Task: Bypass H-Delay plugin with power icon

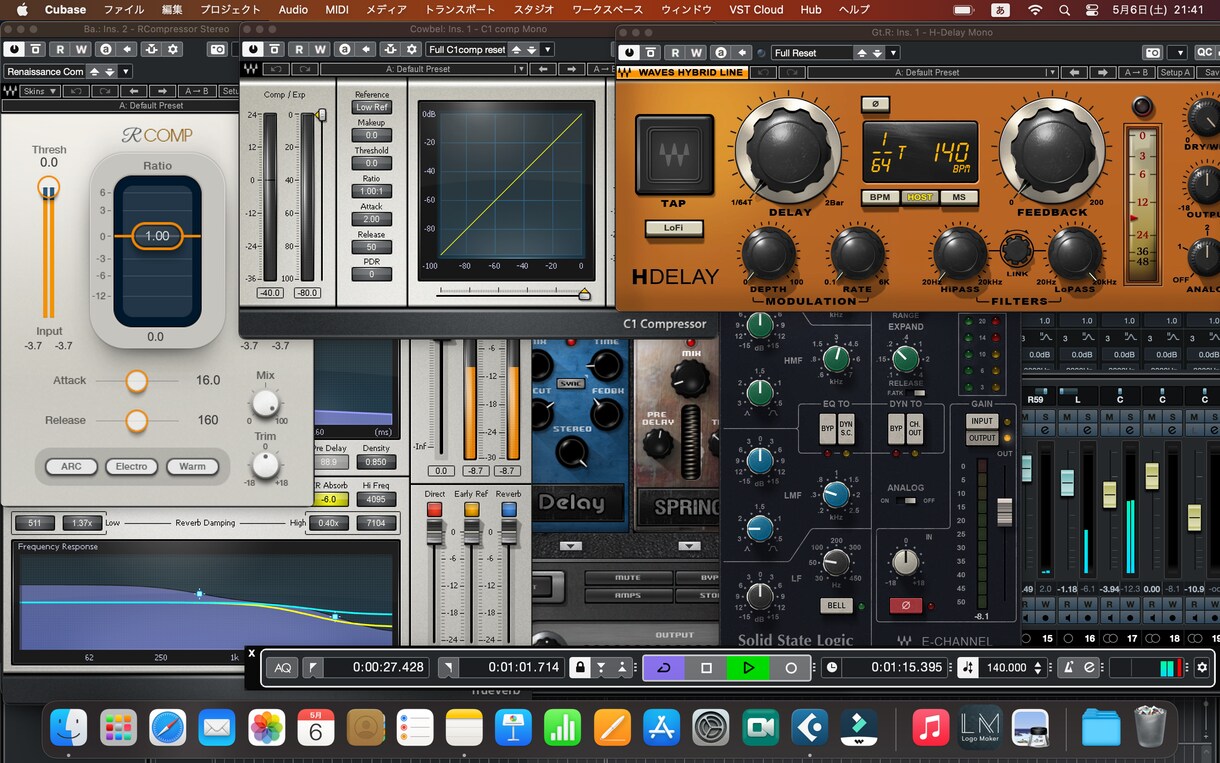Action: coord(629,53)
